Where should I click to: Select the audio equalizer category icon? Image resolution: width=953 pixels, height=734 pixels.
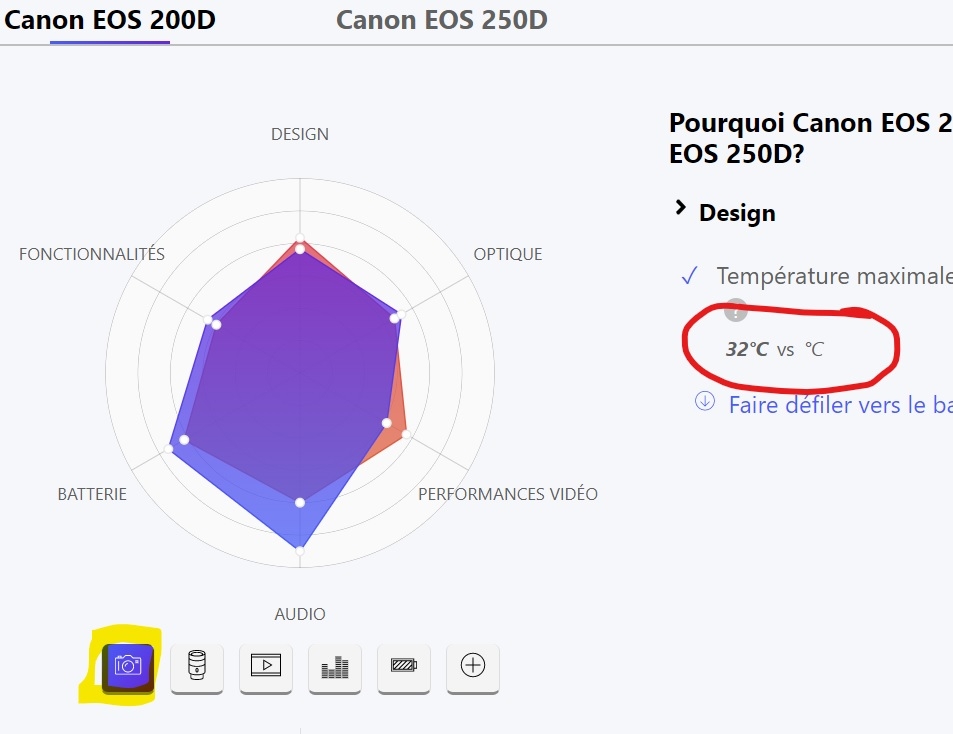[335, 667]
